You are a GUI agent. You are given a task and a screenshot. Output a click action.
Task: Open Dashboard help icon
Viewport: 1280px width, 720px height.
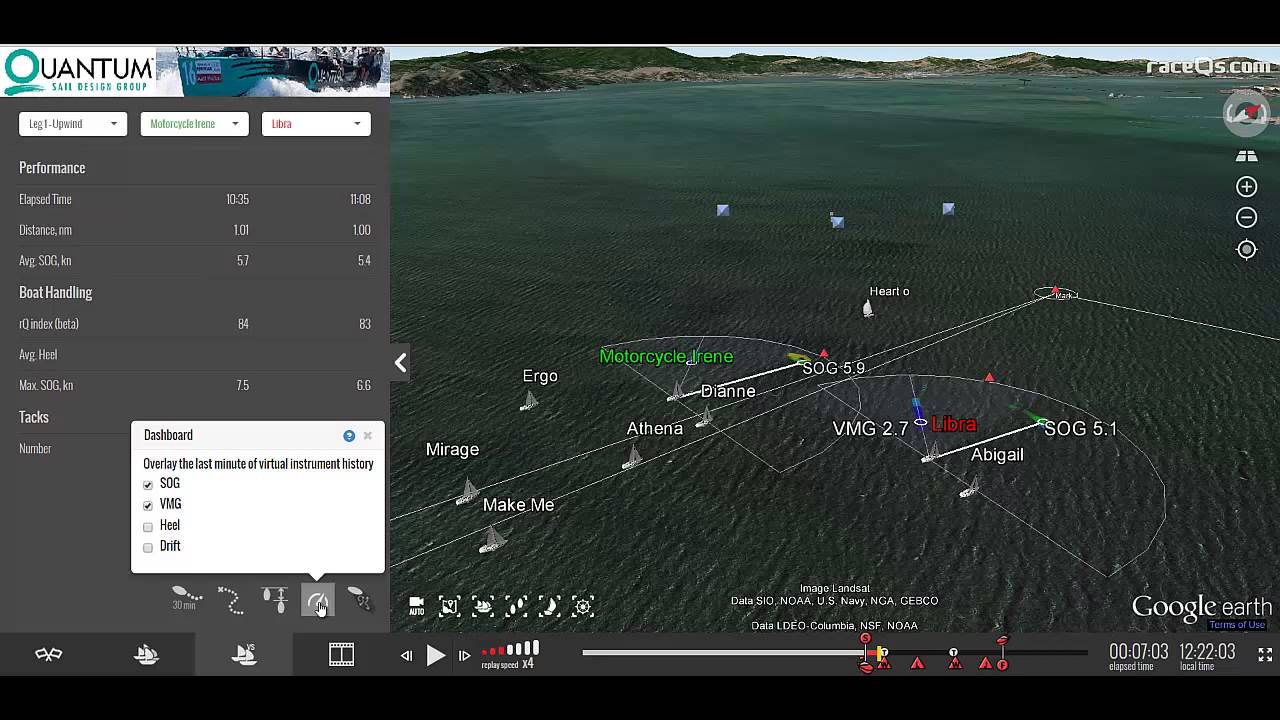pyautogui.click(x=349, y=435)
